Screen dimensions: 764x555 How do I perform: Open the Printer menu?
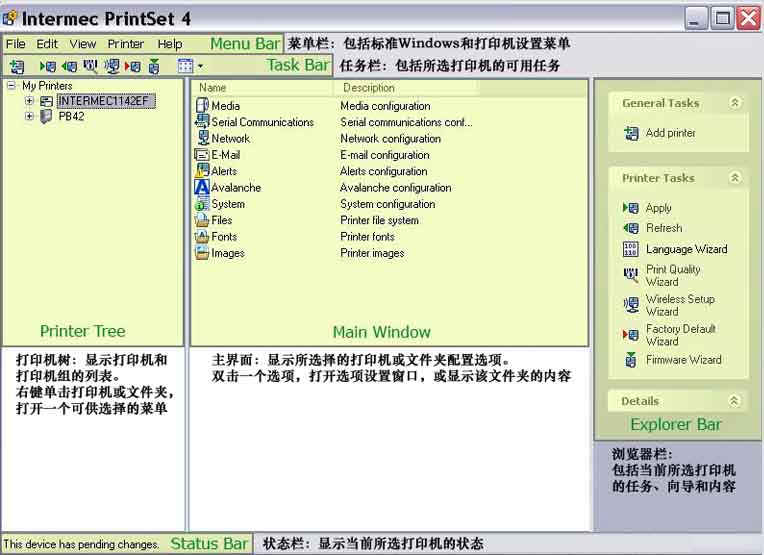(126, 44)
